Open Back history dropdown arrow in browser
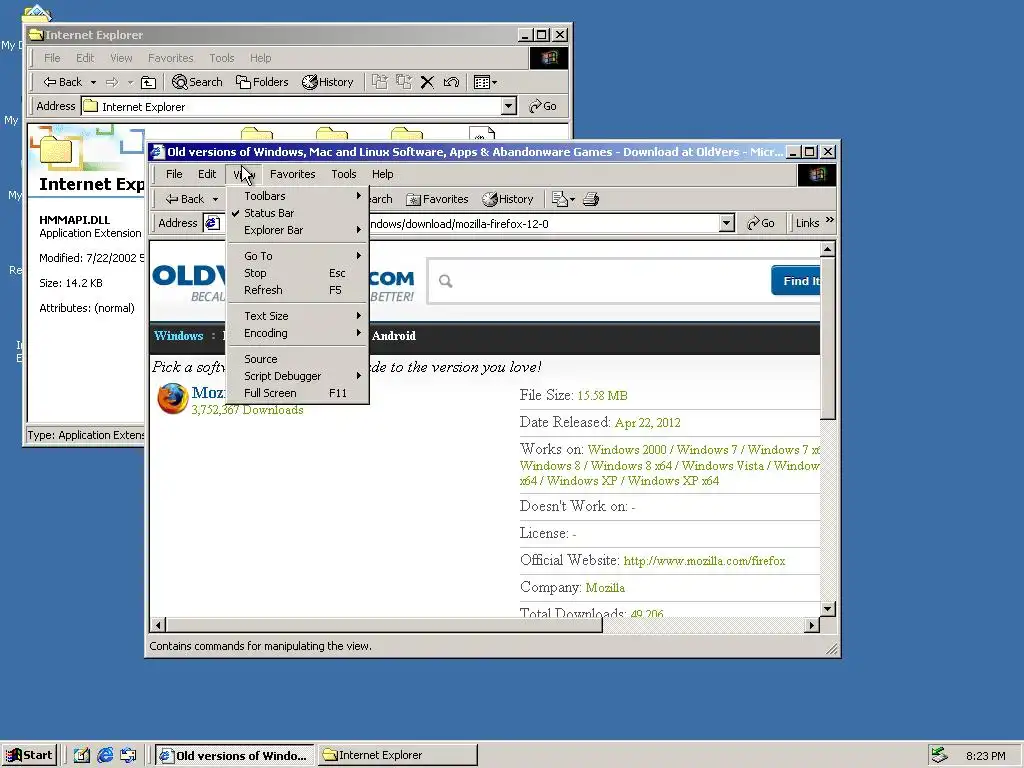 point(216,199)
